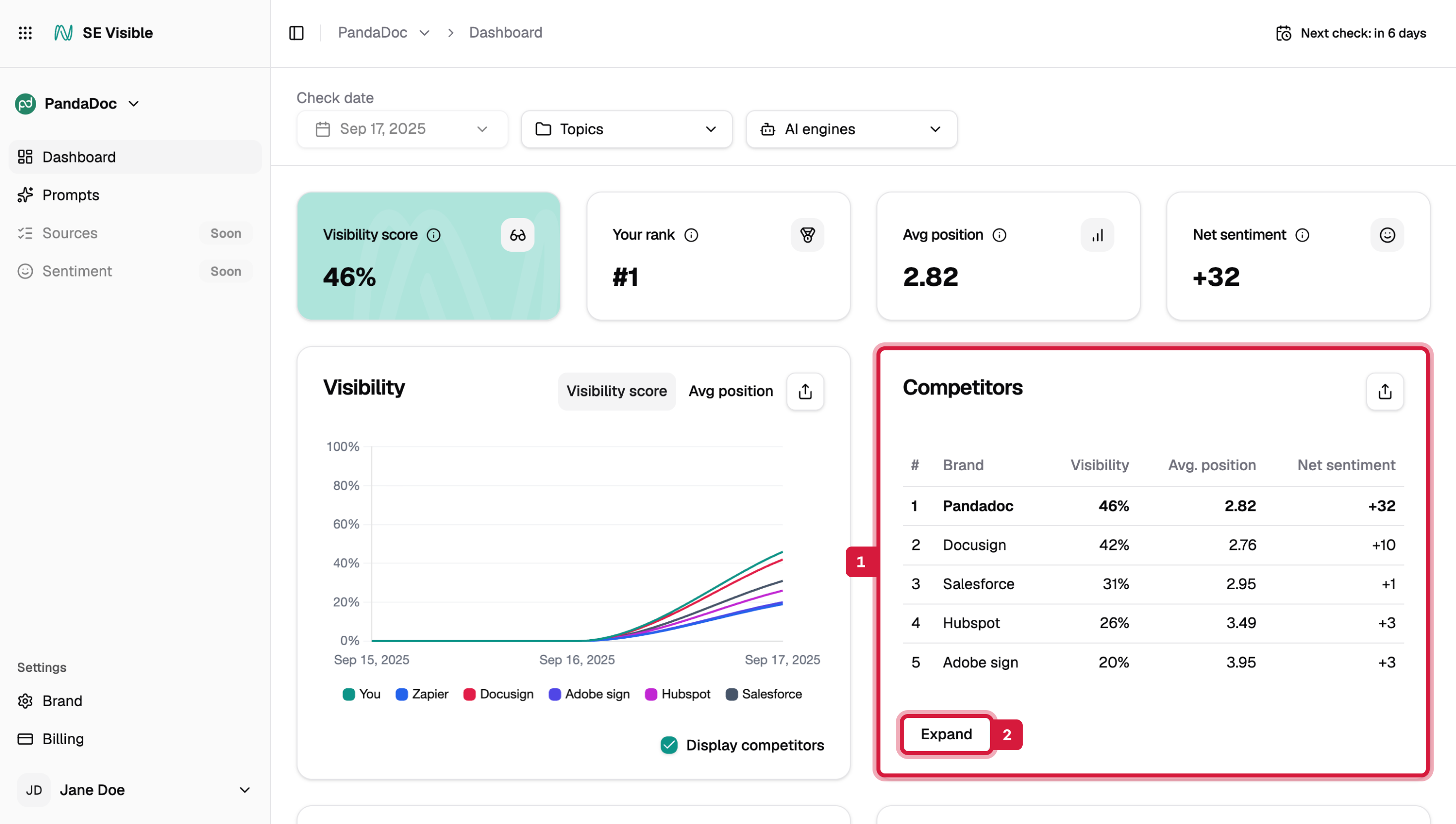Select Dashboard in the breadcrumb
Screen dimensions: 1456x824
pyautogui.click(x=505, y=32)
